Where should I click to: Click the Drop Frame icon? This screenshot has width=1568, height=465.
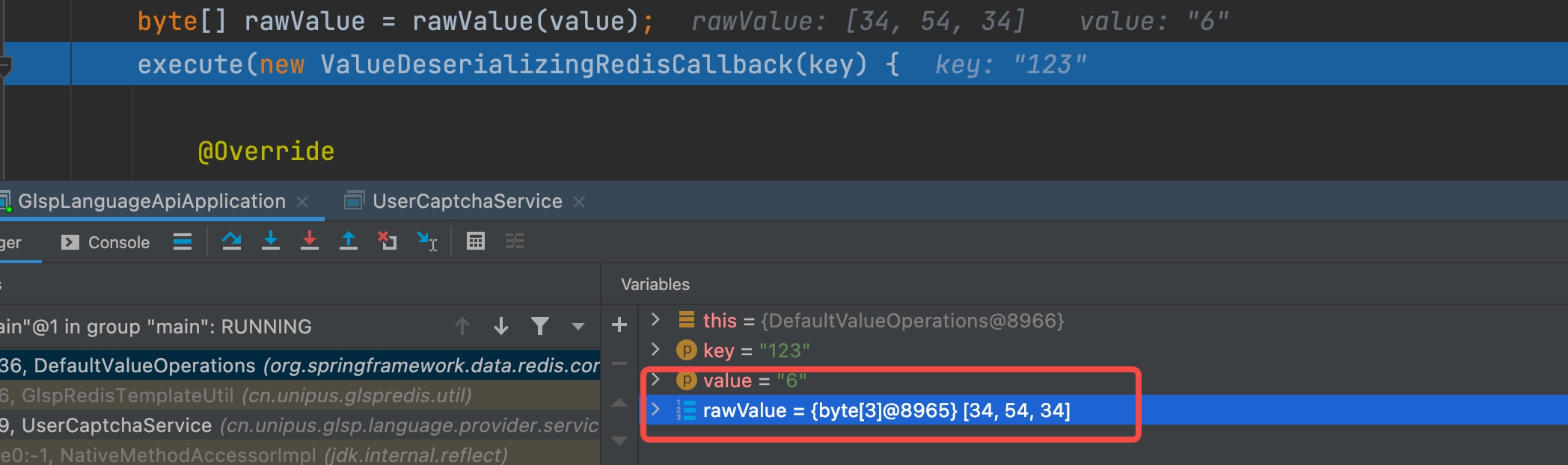(388, 241)
